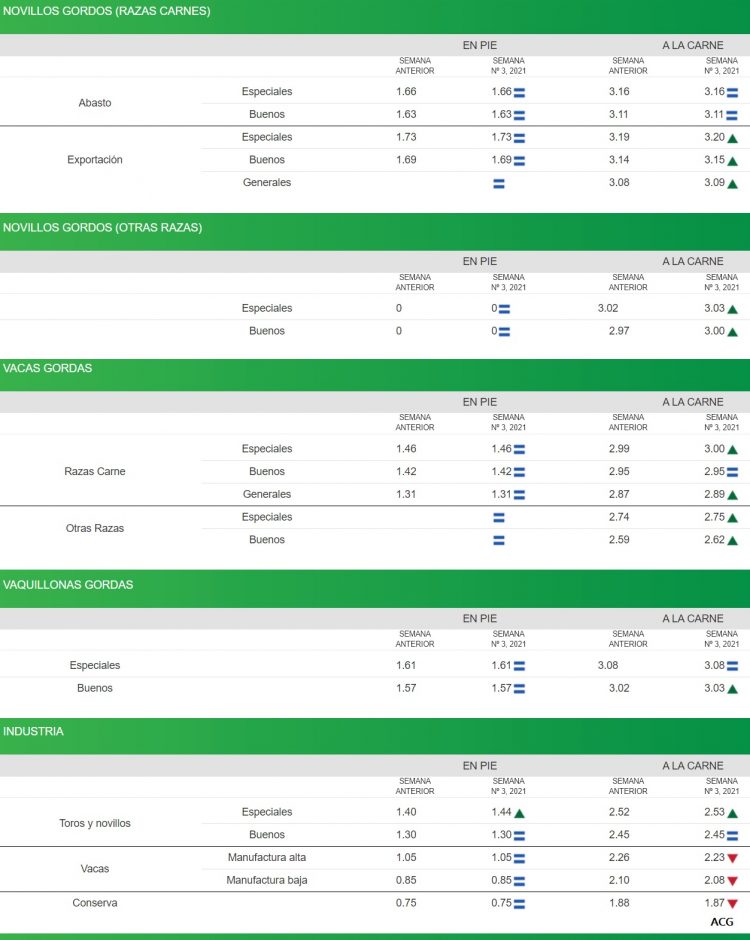This screenshot has width=750, height=940.
Task: Select the Industria section header
Action: pos(33,731)
